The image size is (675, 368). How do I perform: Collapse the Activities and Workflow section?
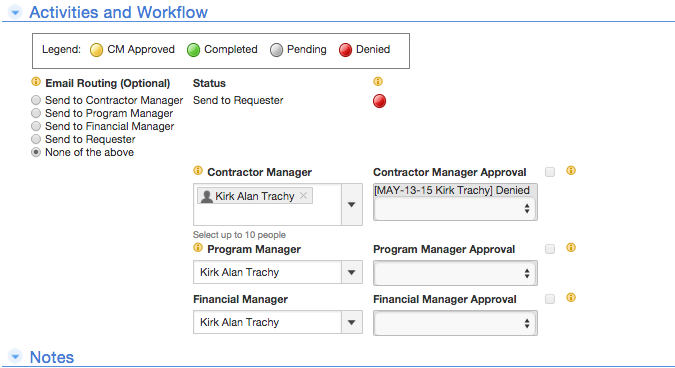[15, 12]
